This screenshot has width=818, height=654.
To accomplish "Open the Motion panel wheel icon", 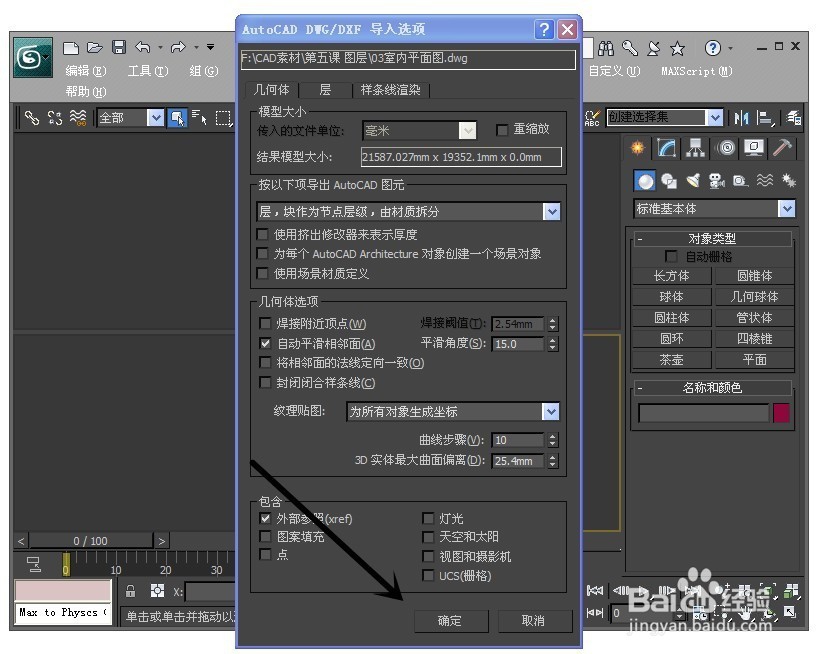I will tap(726, 148).
